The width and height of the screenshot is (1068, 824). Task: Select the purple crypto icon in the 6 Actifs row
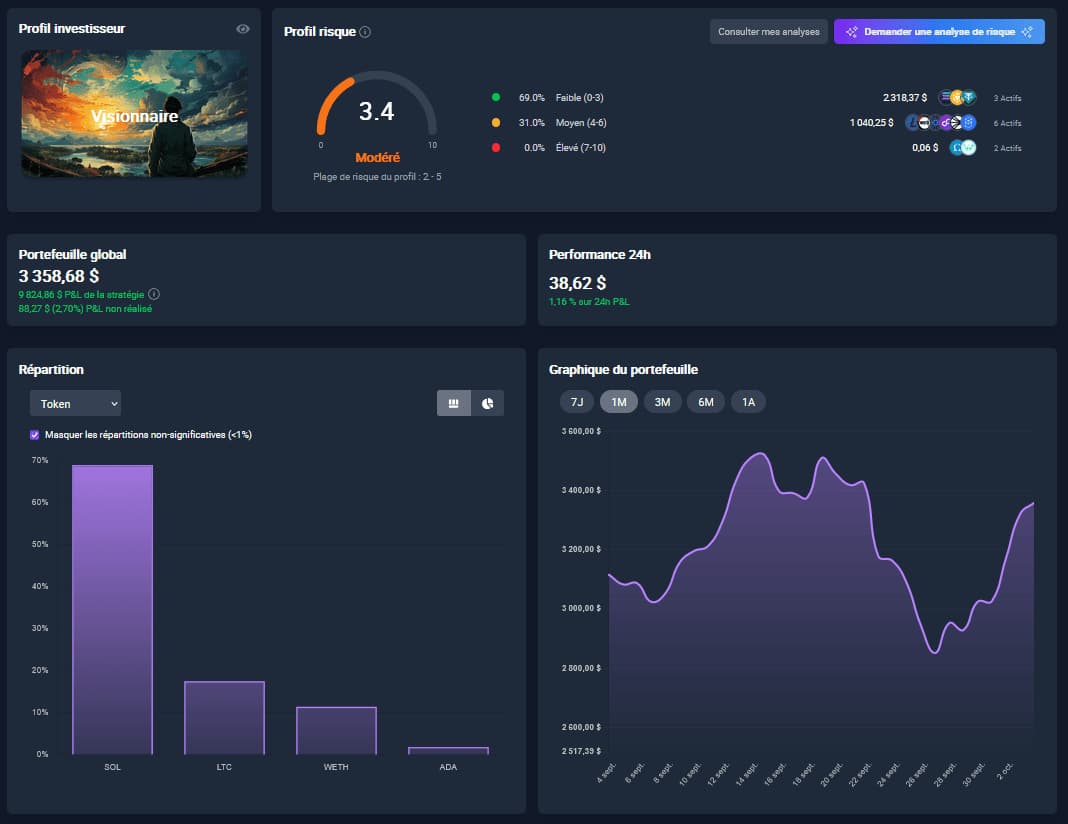pyautogui.click(x=944, y=123)
